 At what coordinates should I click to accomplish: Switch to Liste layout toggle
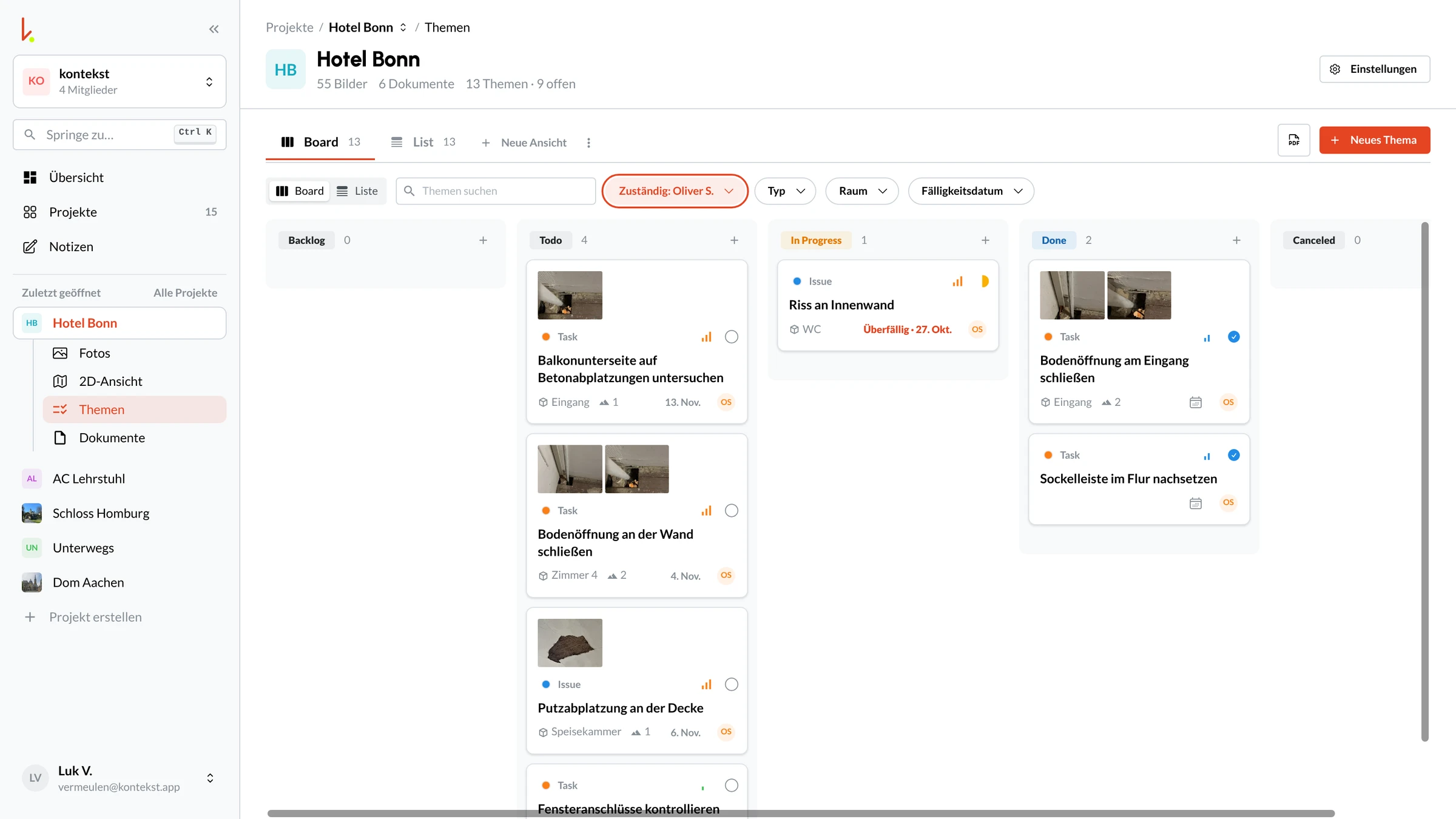pyautogui.click(x=357, y=191)
